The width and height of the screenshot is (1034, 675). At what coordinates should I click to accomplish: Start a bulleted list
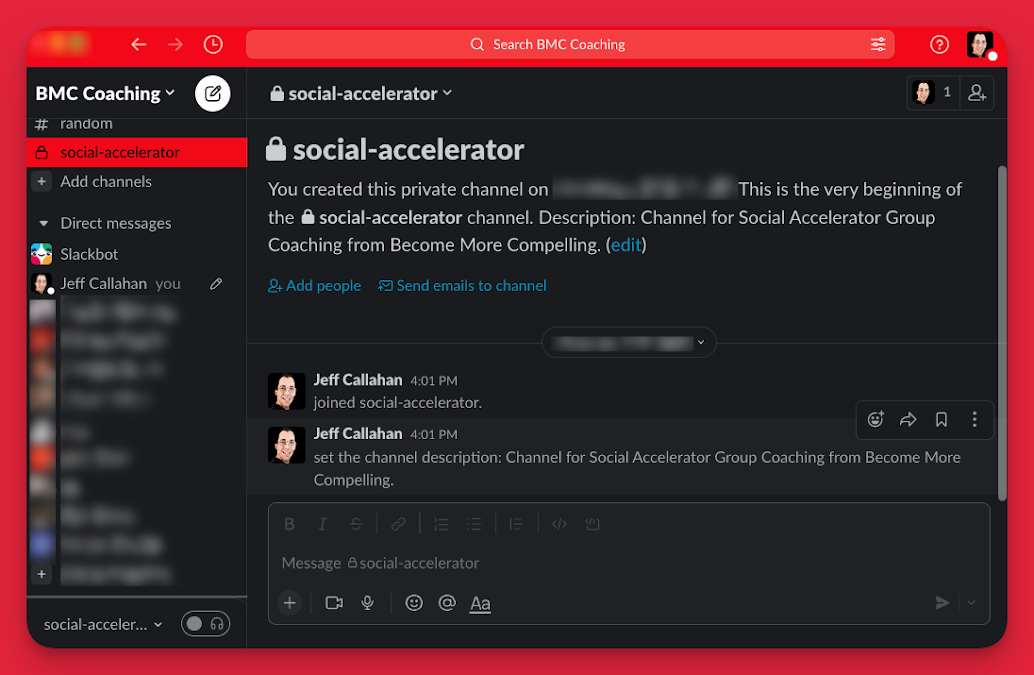pyautogui.click(x=474, y=524)
